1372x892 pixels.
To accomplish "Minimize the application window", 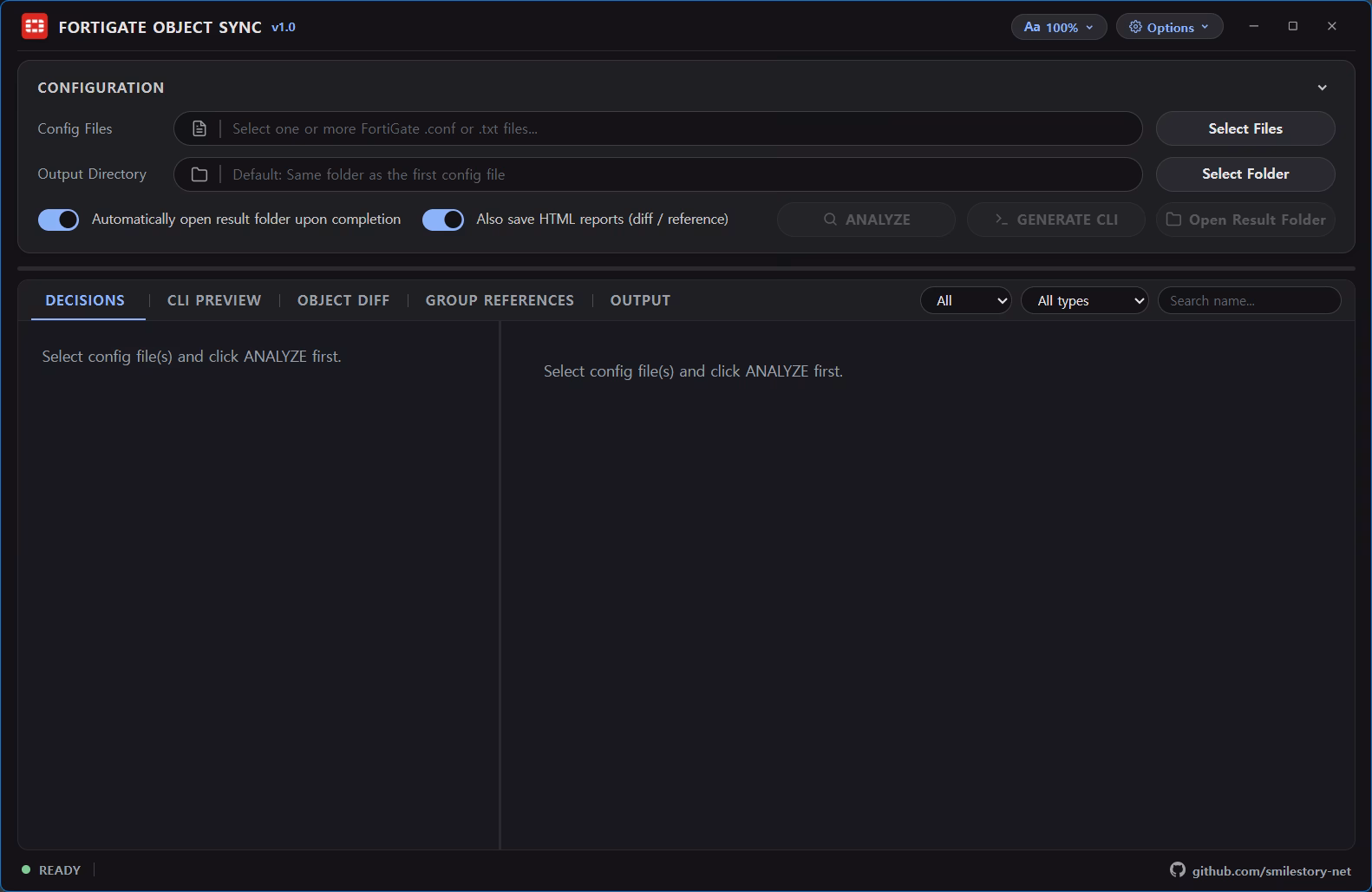I will [x=1253, y=26].
